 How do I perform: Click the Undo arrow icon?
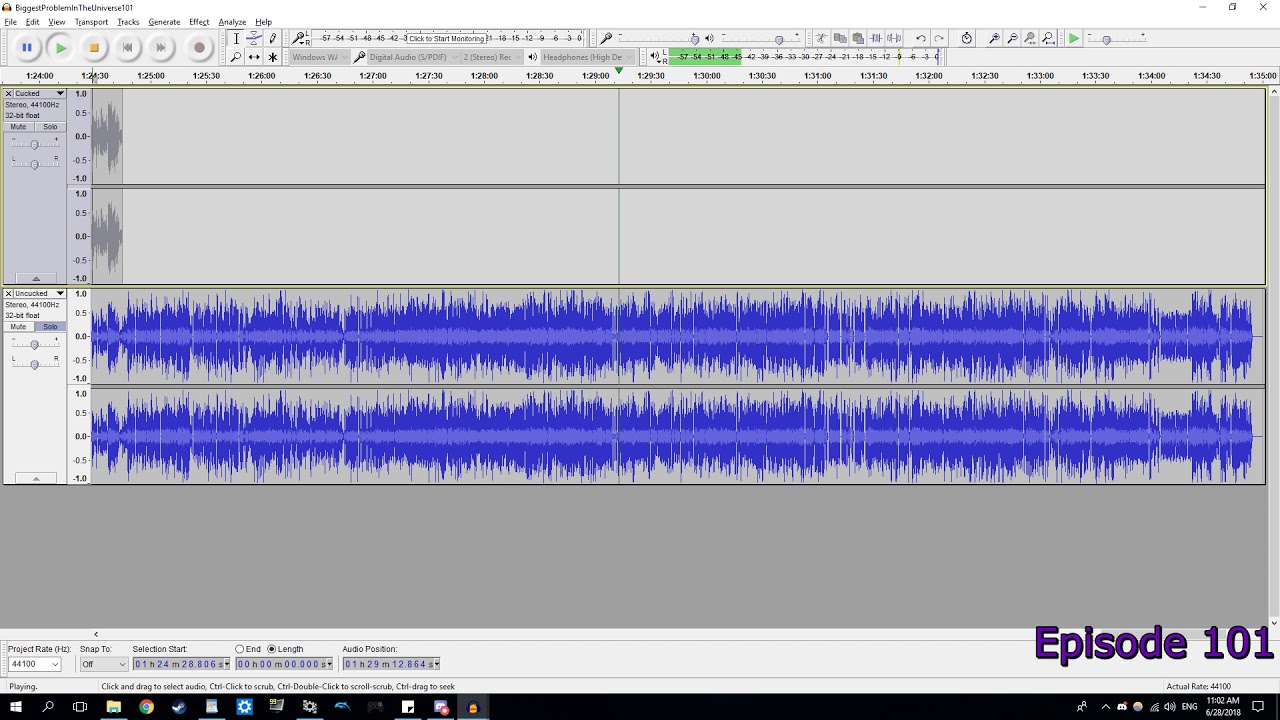click(921, 38)
